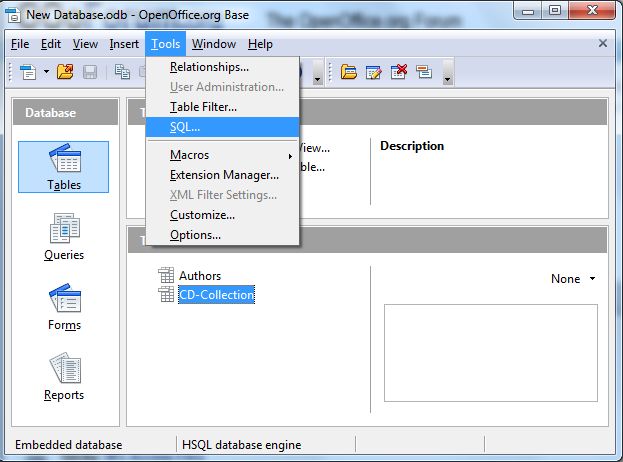Click HSQL database engine status text
Image resolution: width=623 pixels, height=462 pixels.
(x=242, y=445)
